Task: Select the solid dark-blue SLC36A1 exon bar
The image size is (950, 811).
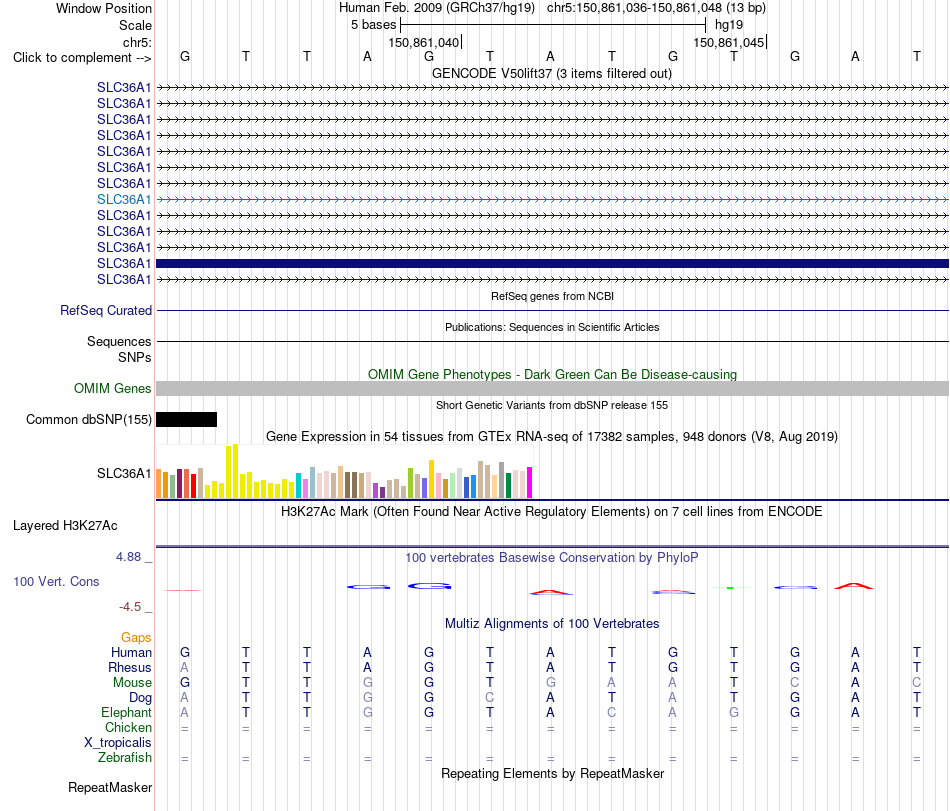Action: 552,263
